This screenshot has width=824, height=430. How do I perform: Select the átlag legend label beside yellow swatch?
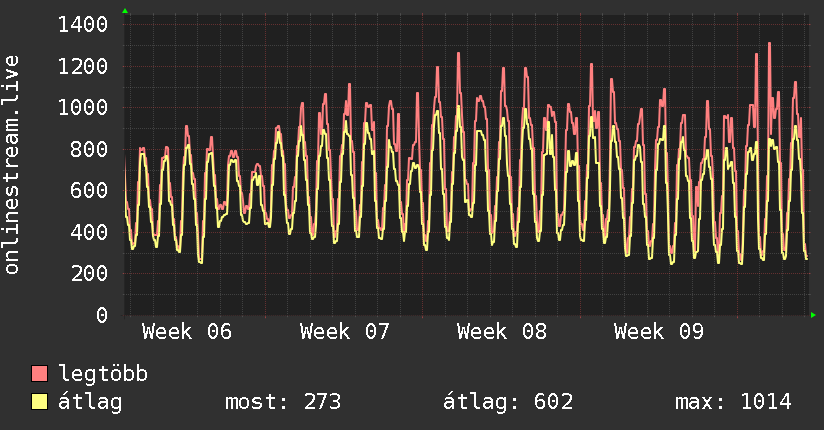[x=90, y=402]
